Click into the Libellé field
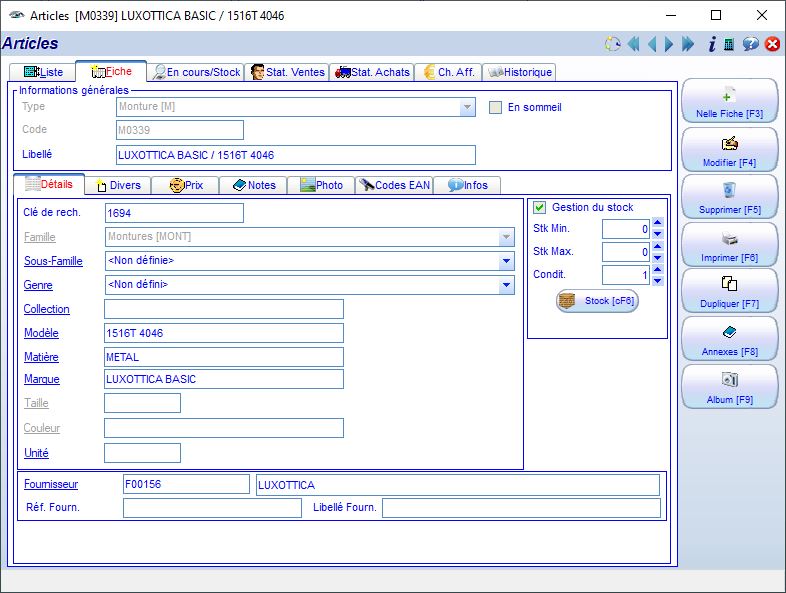786x593 pixels. (x=296, y=155)
